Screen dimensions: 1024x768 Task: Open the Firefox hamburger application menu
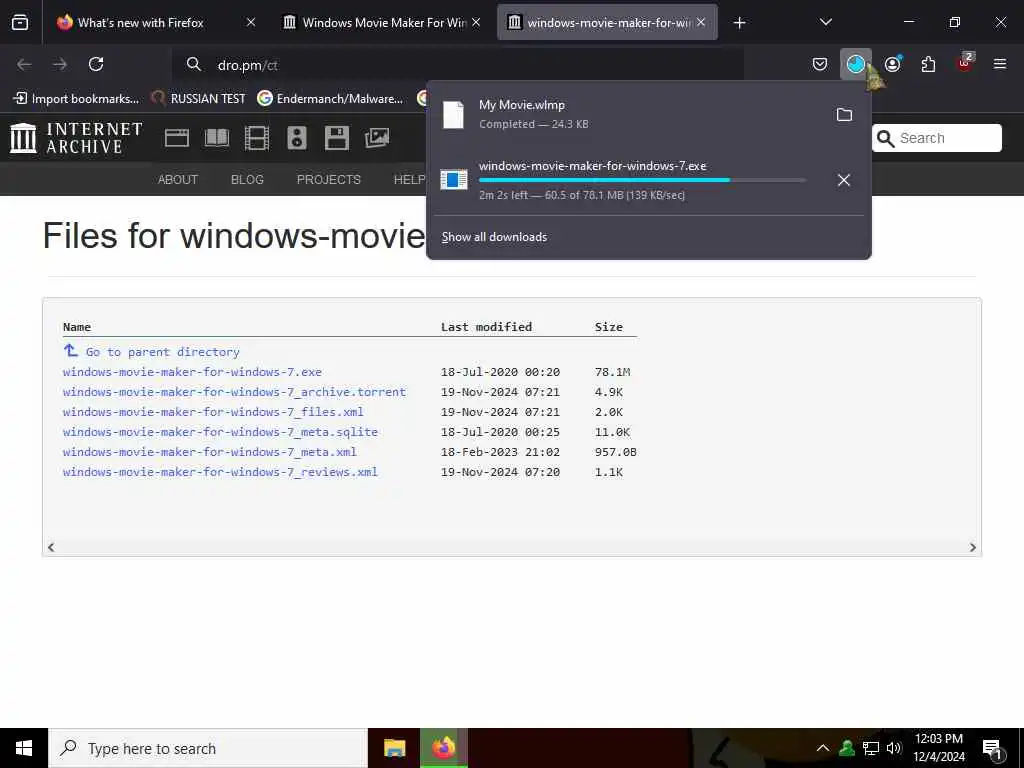coord(1000,64)
